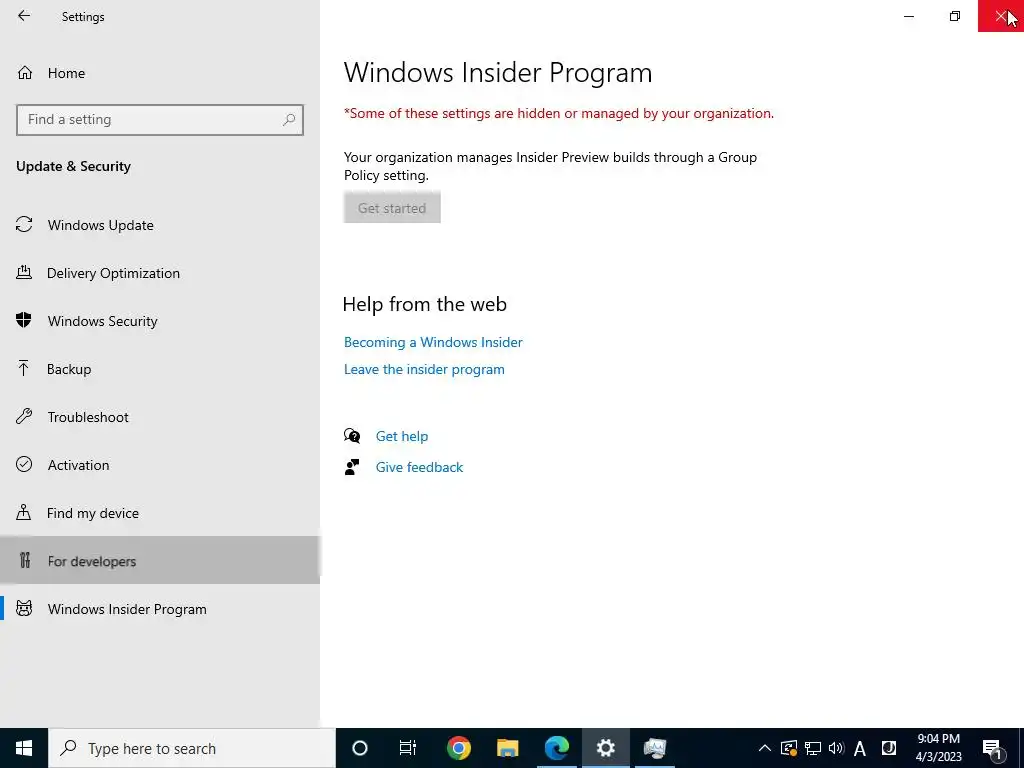Open Windows Update settings page
This screenshot has width=1024, height=768.
[x=160, y=225]
